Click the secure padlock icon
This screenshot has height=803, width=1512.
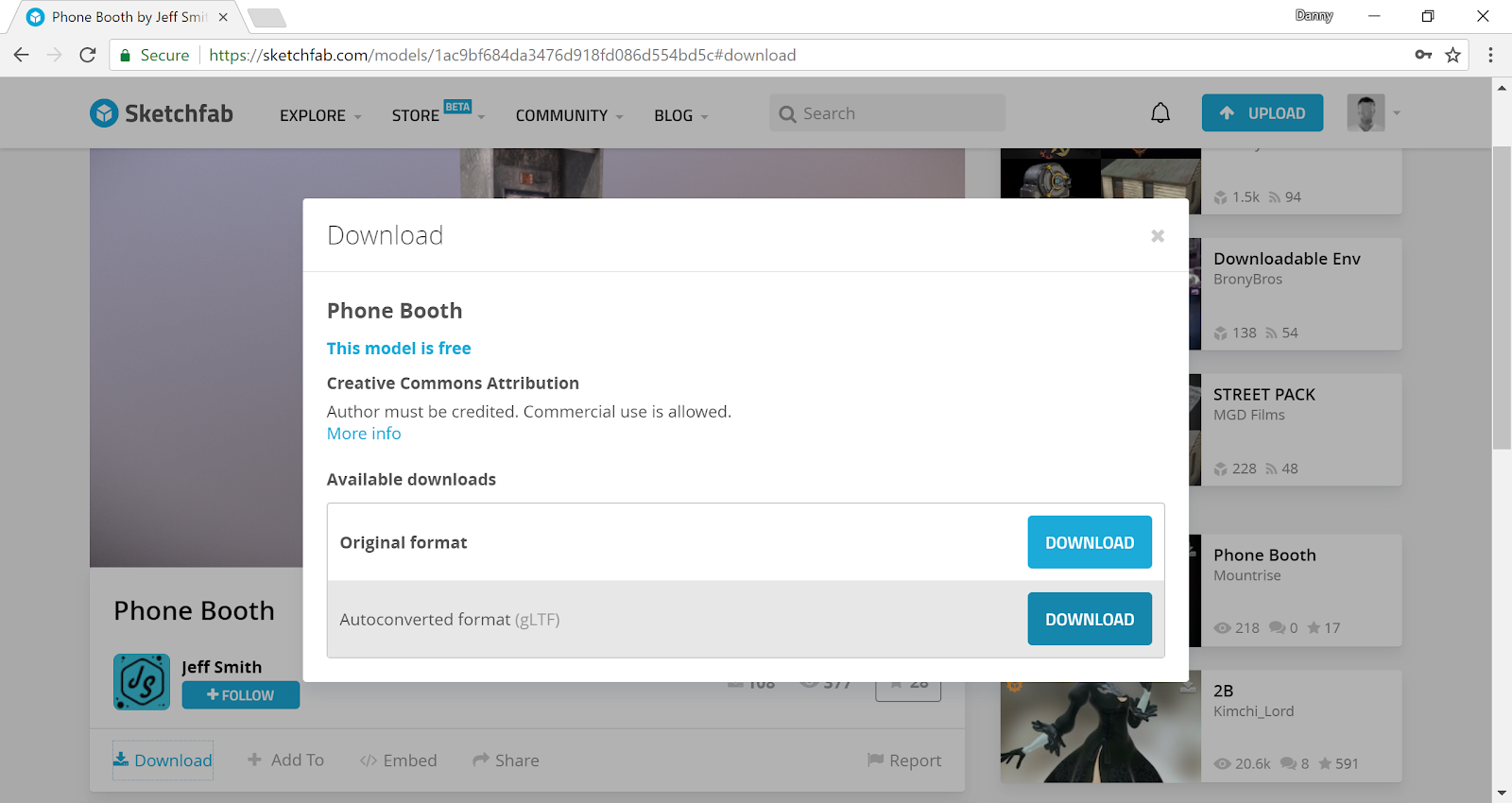(x=125, y=55)
